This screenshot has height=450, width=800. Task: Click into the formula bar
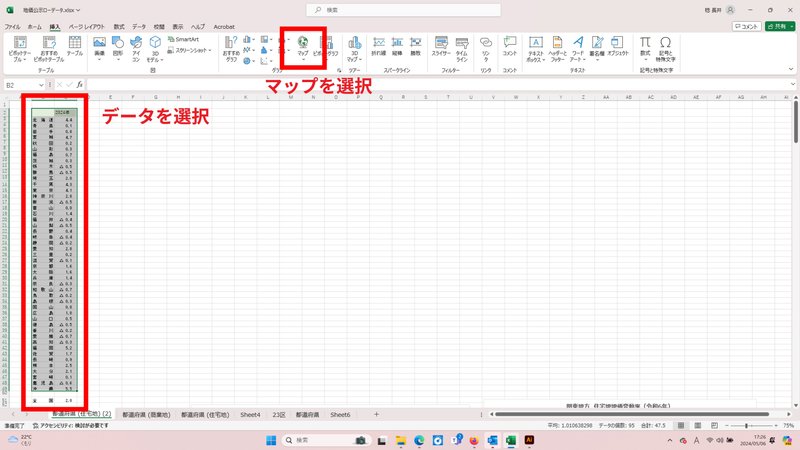pos(437,85)
